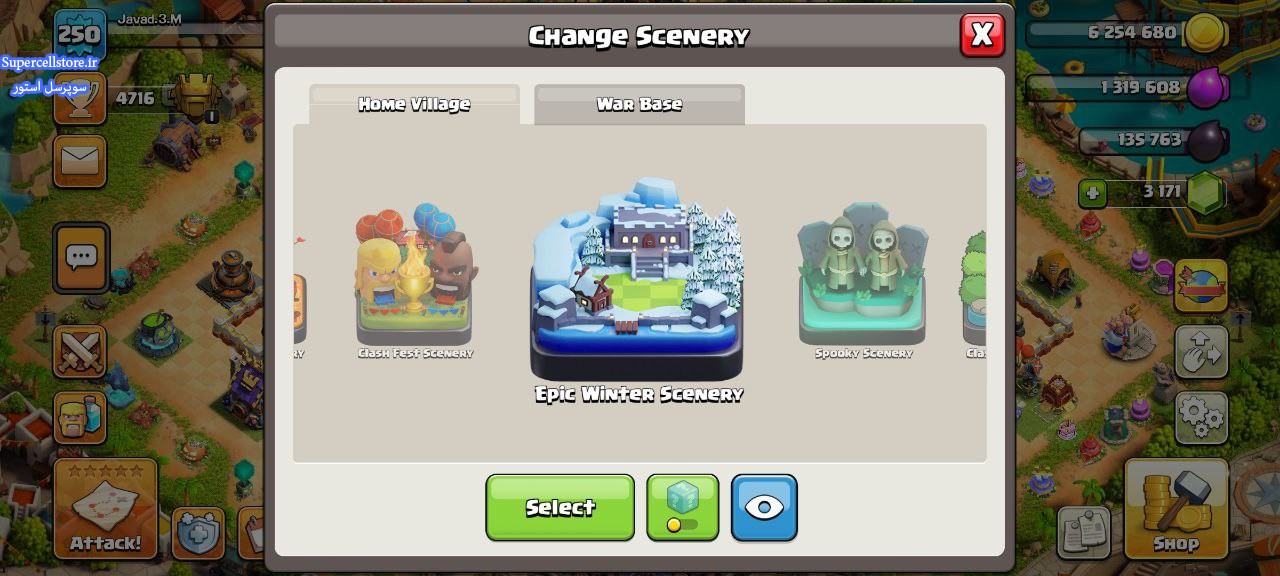This screenshot has width=1280, height=576.
Task: Open the mail inbox envelope icon
Action: pos(79,161)
